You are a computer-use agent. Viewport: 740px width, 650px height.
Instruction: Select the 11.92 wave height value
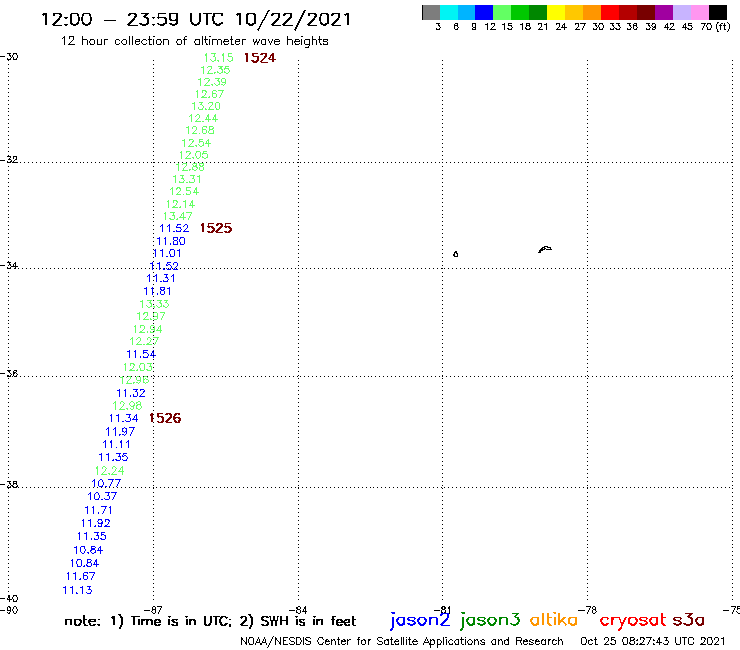click(x=96, y=523)
